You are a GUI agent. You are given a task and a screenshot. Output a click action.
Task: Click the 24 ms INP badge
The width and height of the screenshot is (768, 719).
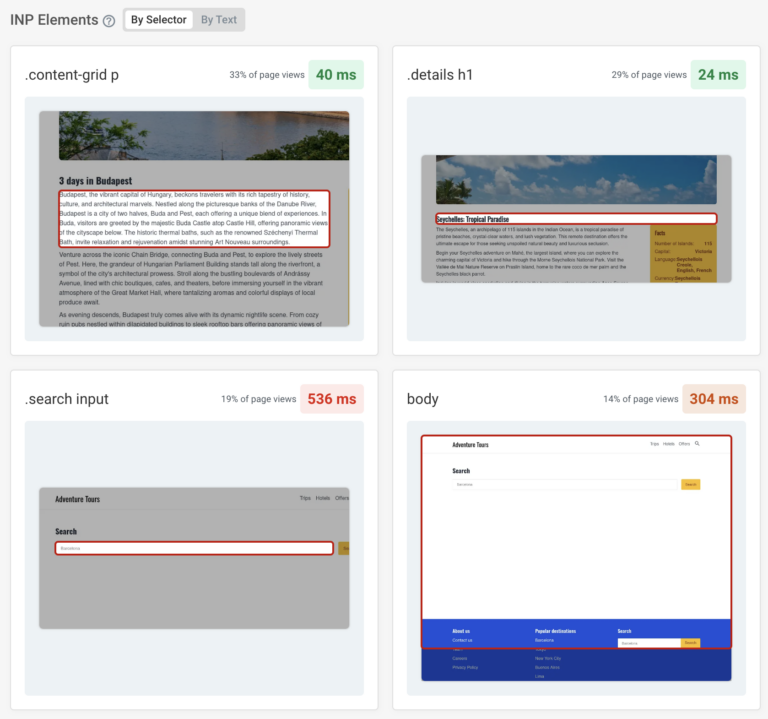[718, 74]
